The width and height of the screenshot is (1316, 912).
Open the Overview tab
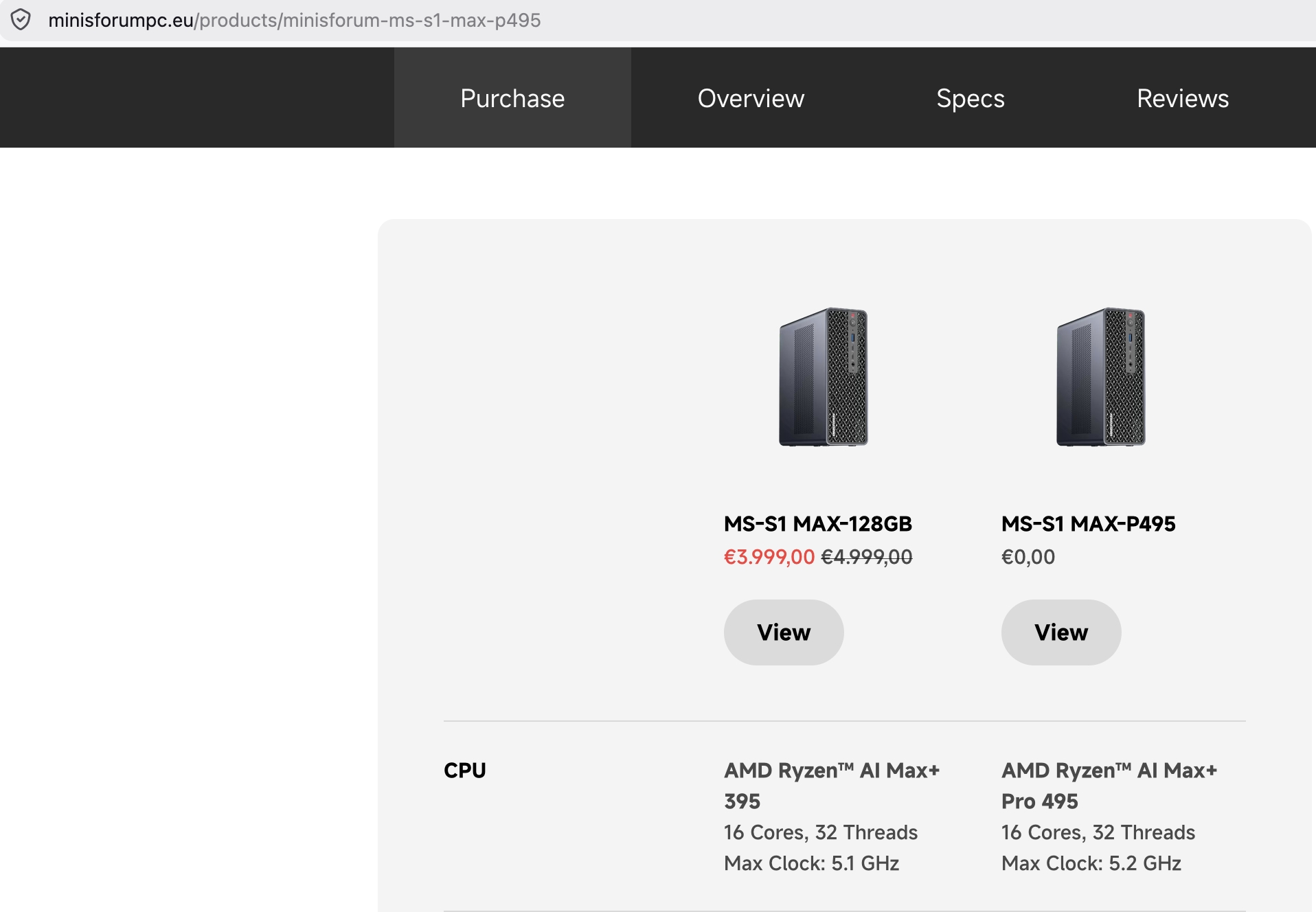(x=751, y=98)
